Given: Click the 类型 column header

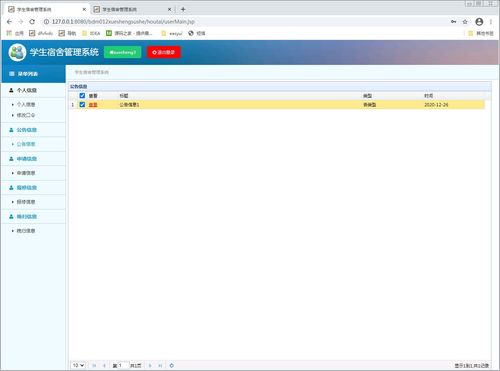Looking at the screenshot, I should coord(367,96).
